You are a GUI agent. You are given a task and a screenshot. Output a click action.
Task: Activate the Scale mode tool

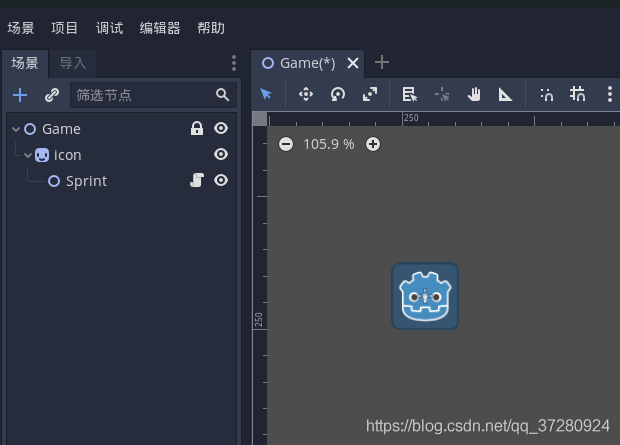(370, 94)
